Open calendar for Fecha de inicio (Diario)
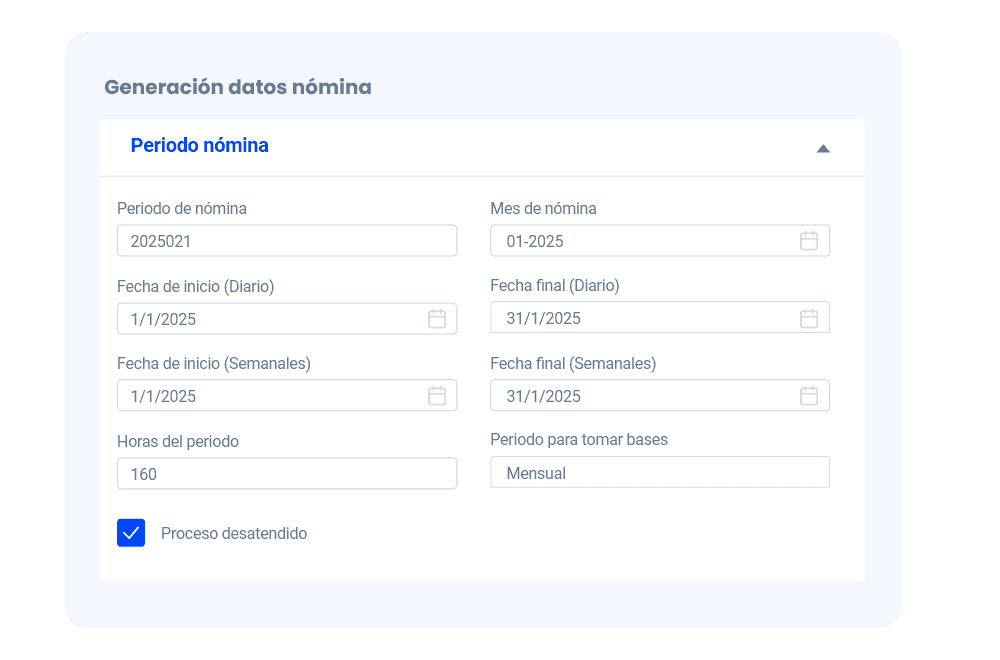Viewport: 1000px width, 660px height. pos(437,319)
